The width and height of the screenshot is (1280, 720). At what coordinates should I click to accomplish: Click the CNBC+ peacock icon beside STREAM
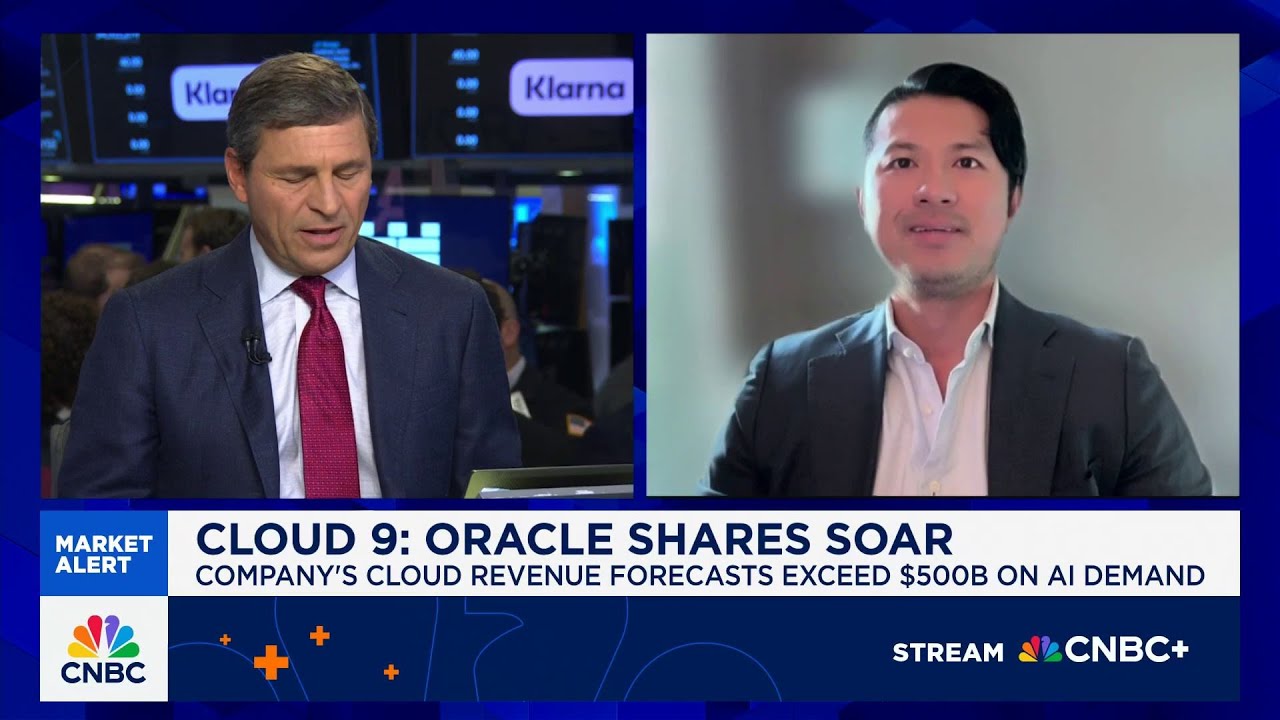[1039, 650]
